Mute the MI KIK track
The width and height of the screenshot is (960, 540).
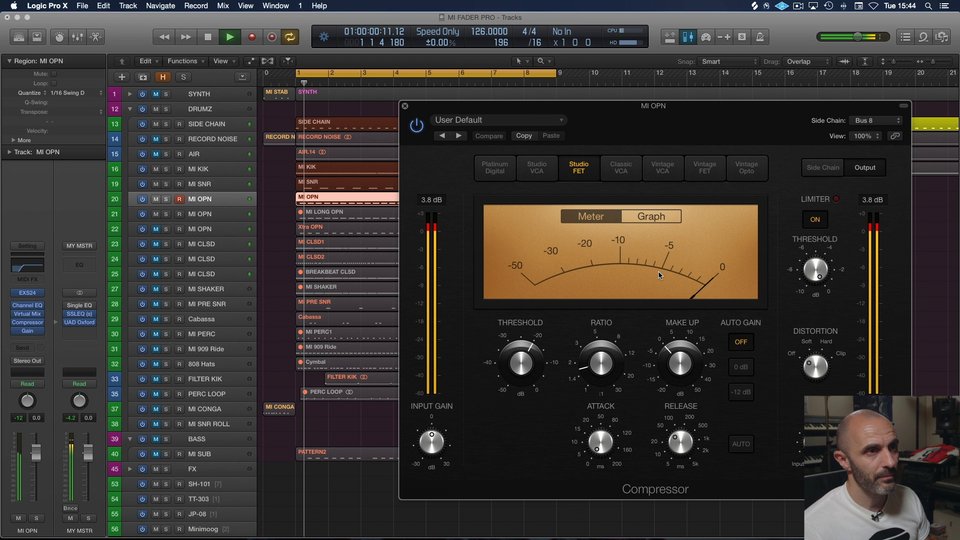[x=156, y=169]
